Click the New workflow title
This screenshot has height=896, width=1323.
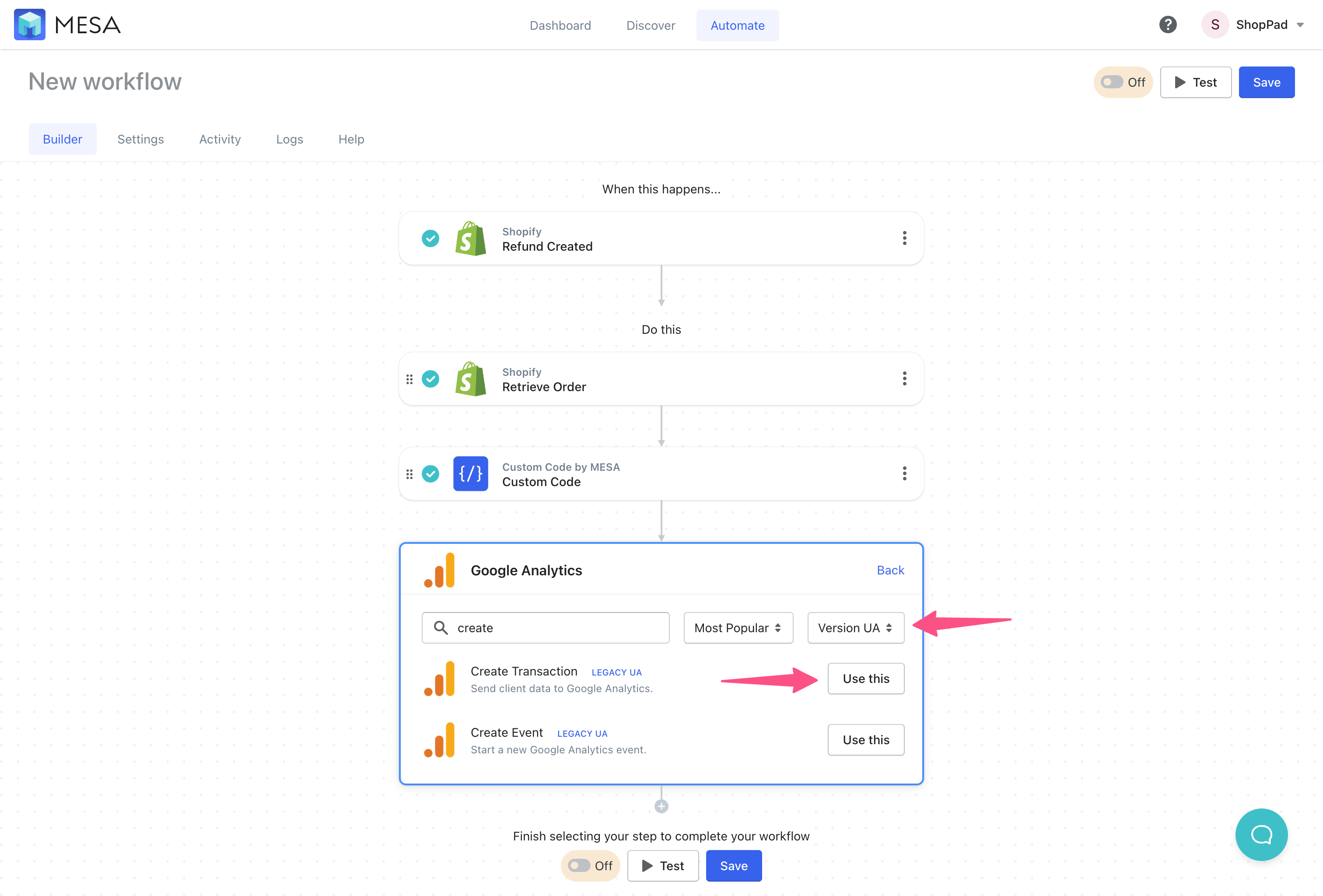pyautogui.click(x=105, y=81)
